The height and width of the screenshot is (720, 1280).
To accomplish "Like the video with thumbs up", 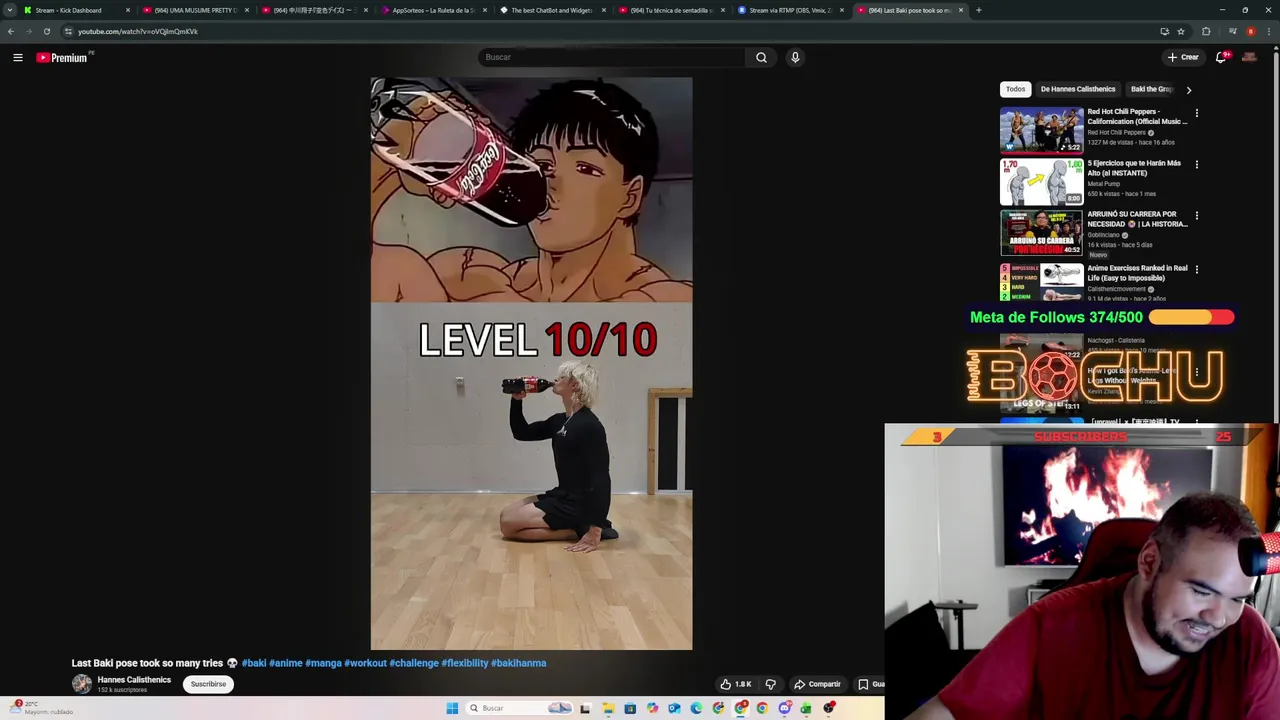I will pos(736,684).
